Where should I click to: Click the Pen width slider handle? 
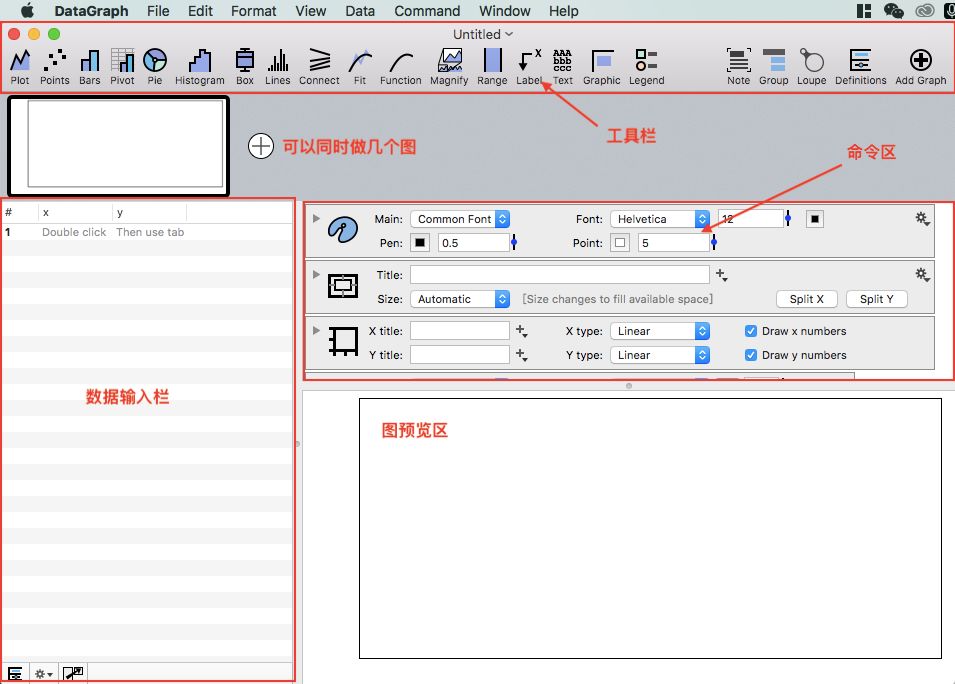(x=514, y=243)
